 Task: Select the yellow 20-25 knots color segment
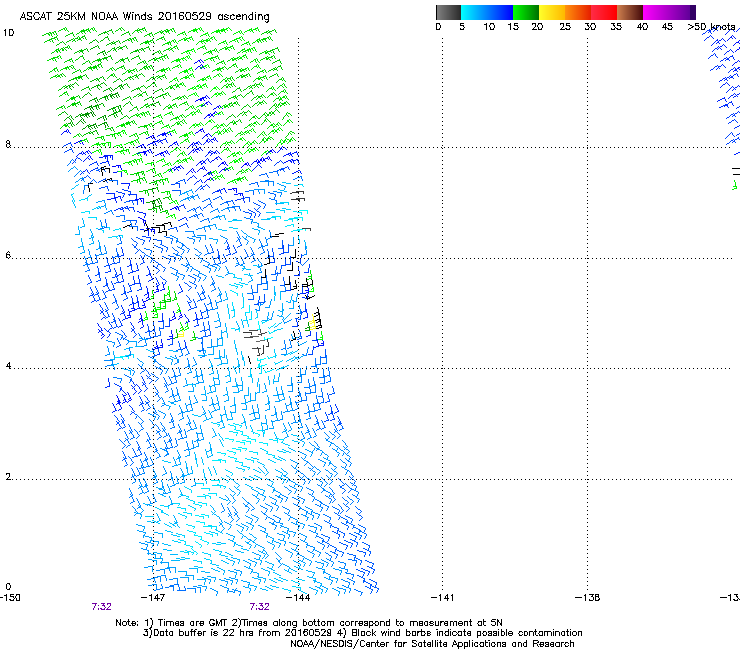(x=552, y=12)
